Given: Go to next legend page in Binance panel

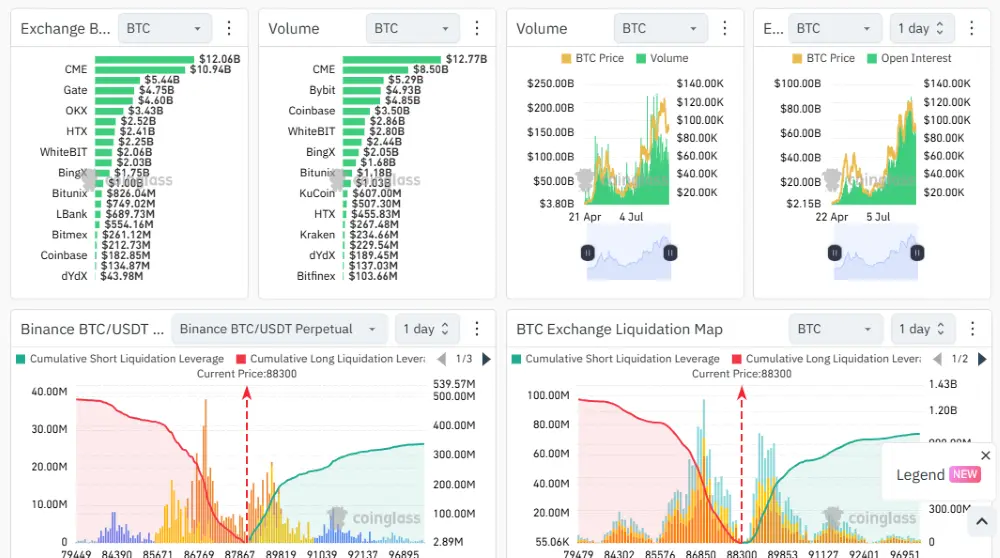Looking at the screenshot, I should click(487, 359).
